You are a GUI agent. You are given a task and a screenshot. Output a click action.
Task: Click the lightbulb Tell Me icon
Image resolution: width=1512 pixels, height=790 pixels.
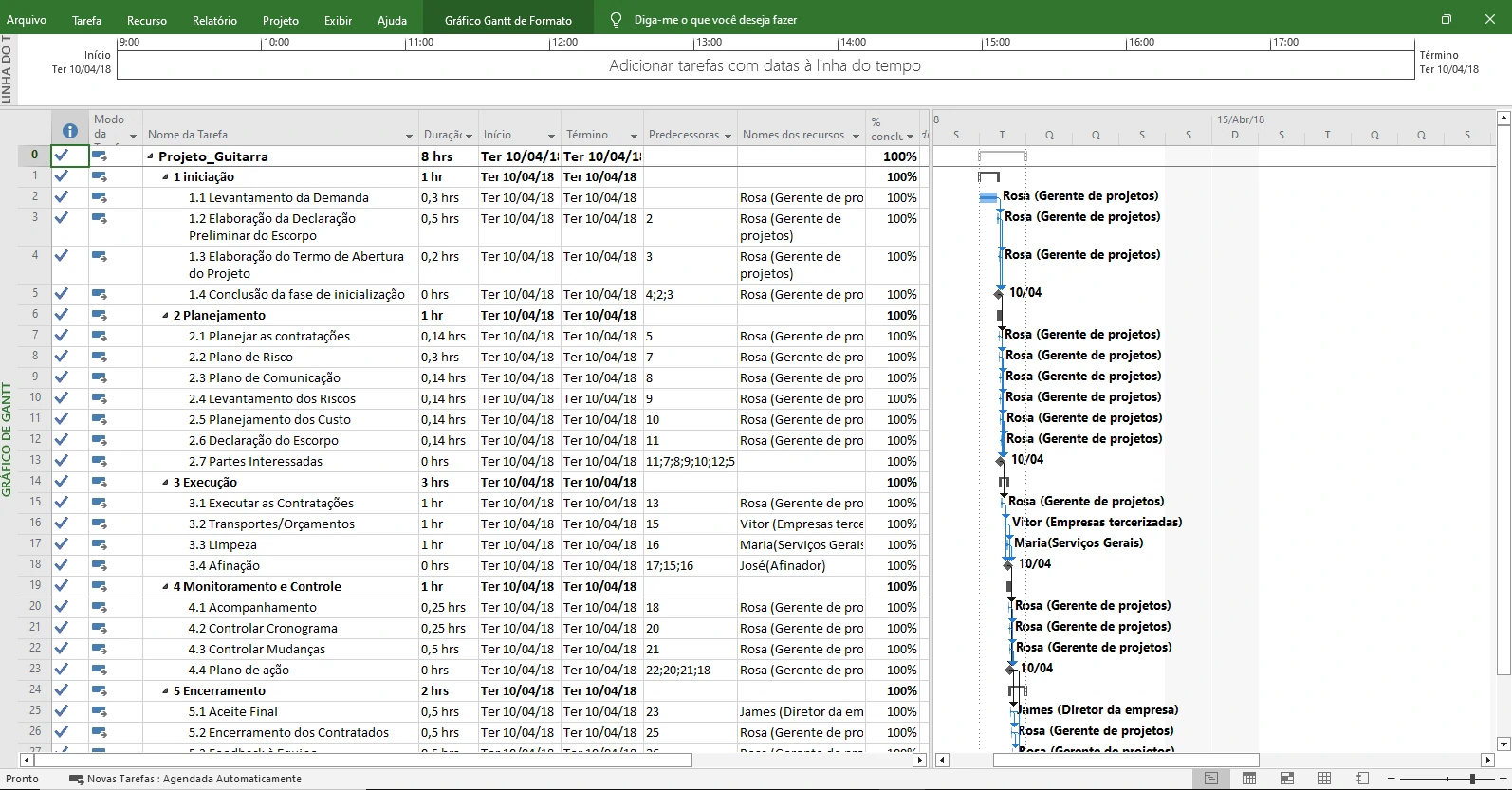pos(617,20)
